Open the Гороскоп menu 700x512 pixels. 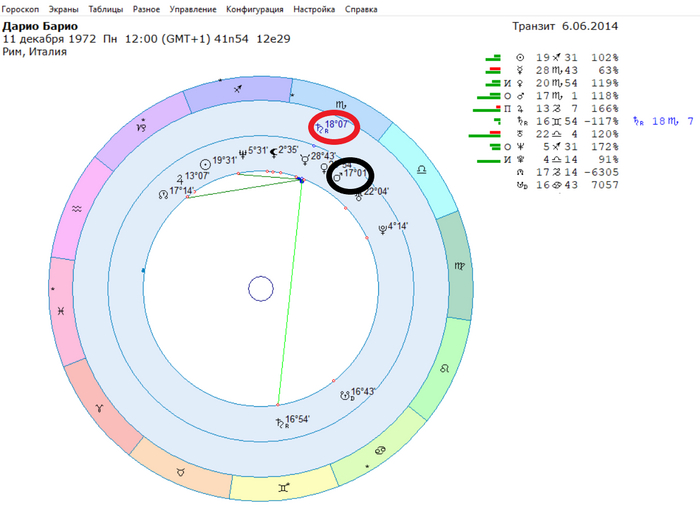(x=22, y=9)
